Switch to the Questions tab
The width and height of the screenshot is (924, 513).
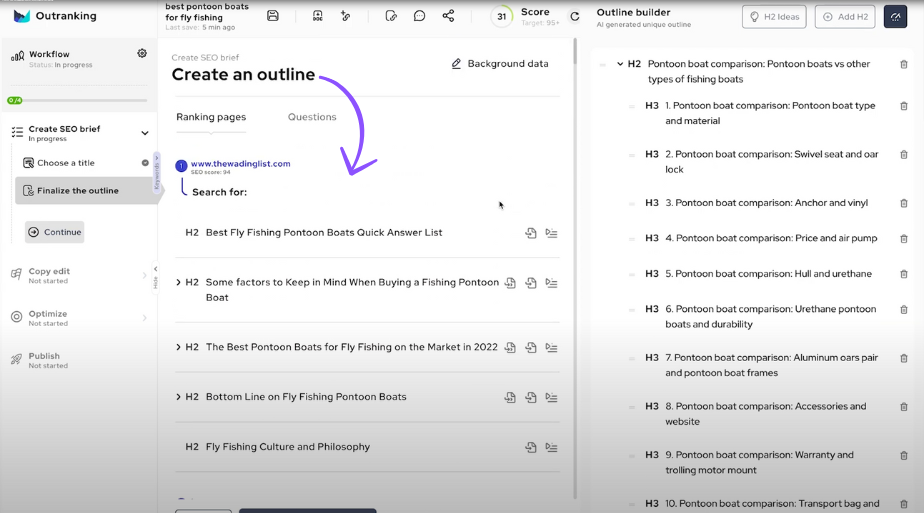[312, 117]
